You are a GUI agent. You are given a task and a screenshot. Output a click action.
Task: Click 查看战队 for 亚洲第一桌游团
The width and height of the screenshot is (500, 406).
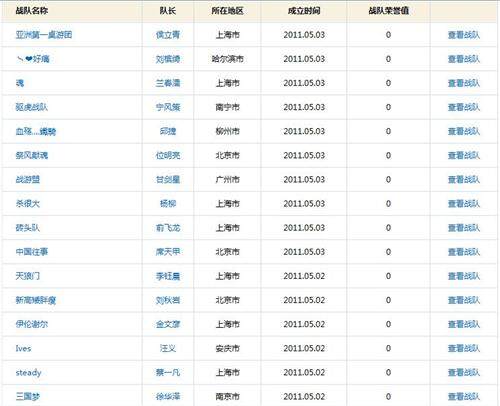tap(464, 35)
